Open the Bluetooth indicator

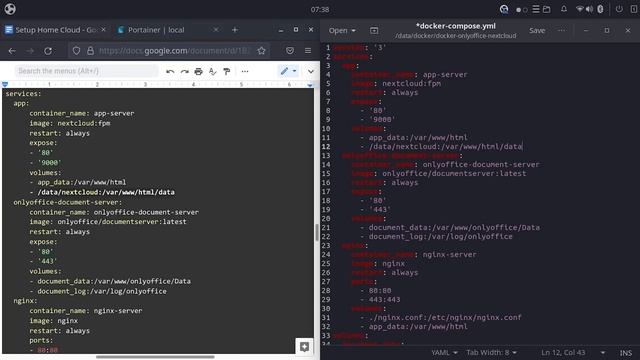tap(600, 9)
